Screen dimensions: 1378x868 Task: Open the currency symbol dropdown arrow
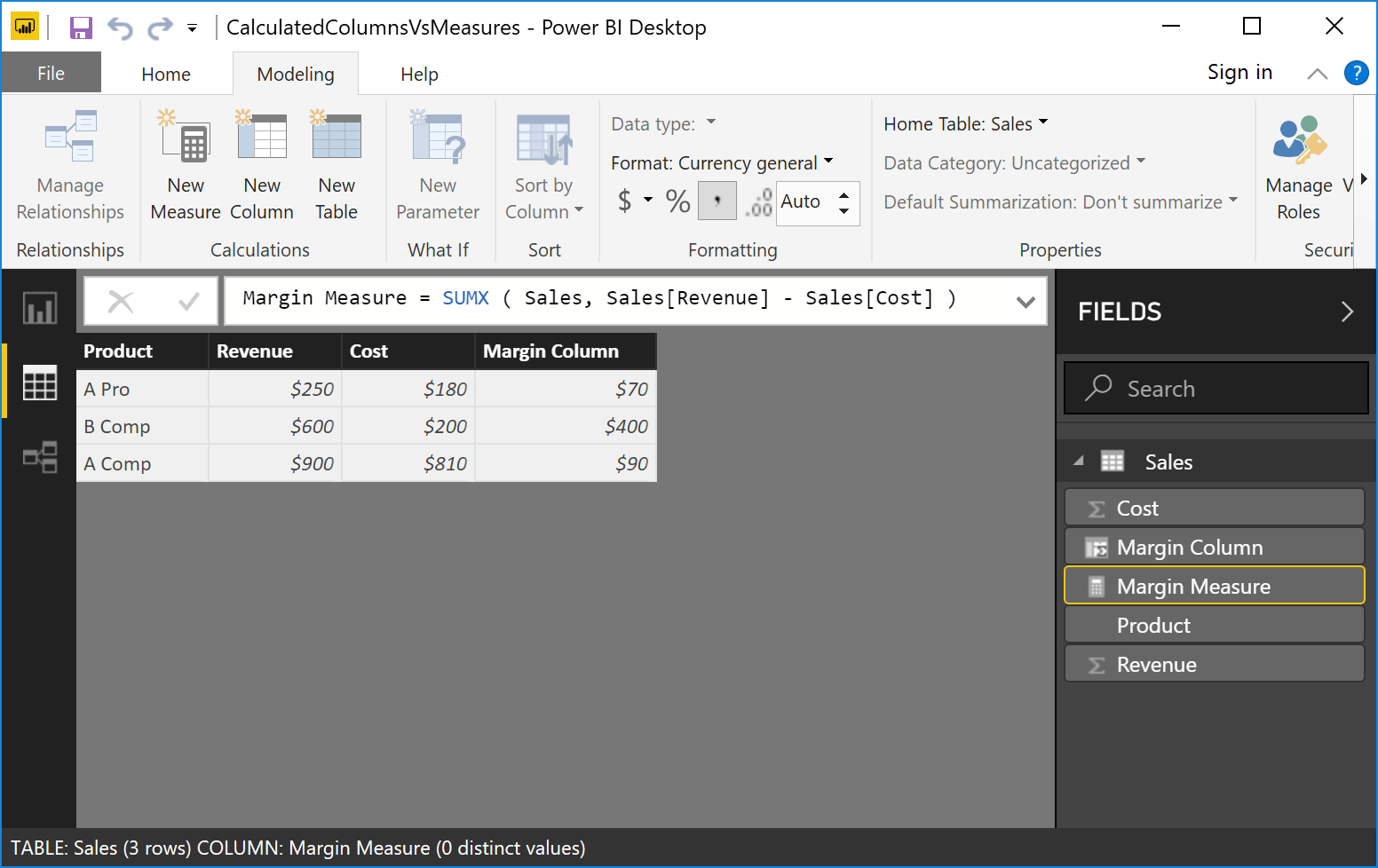point(648,200)
